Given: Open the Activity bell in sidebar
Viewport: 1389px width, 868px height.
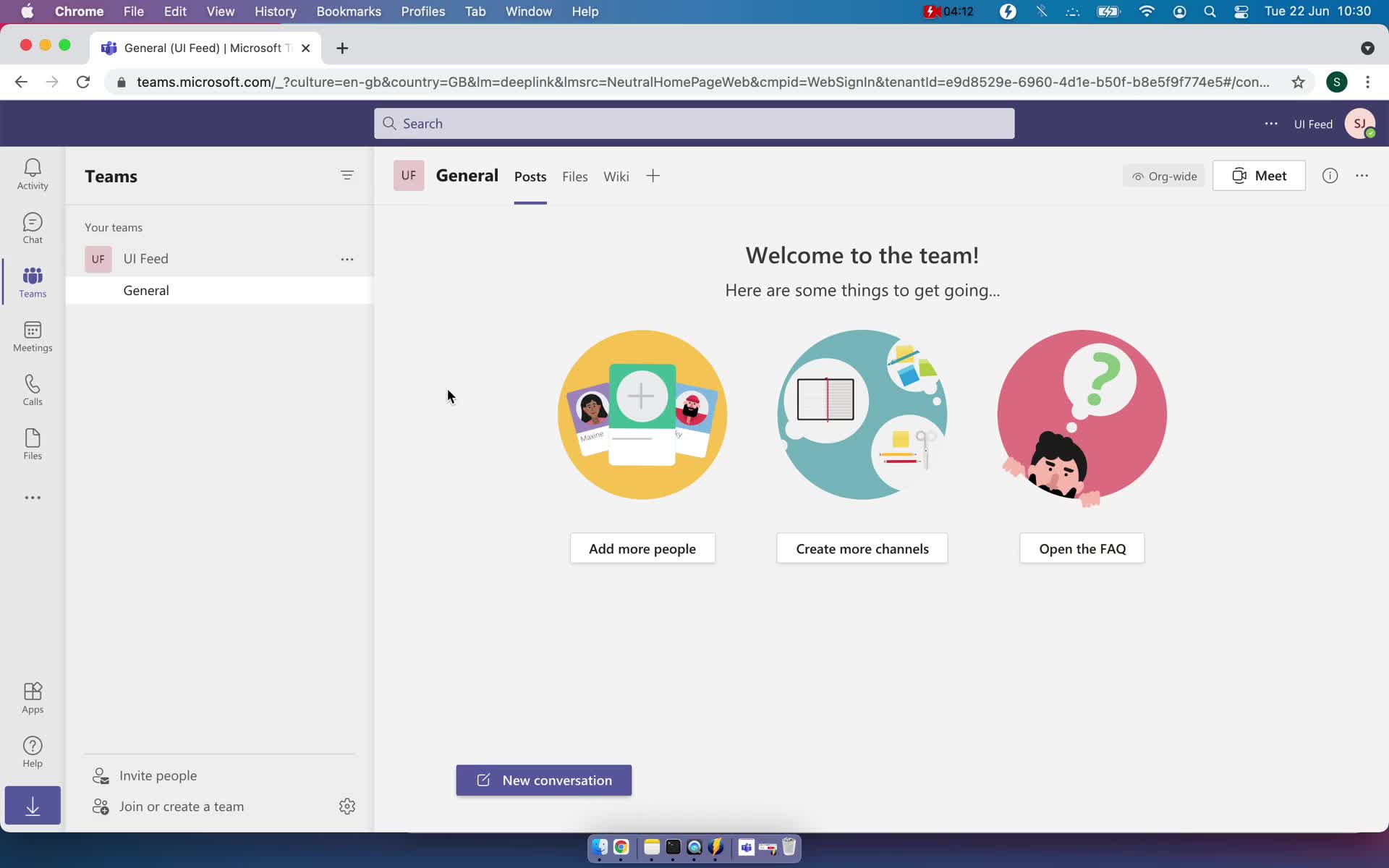Looking at the screenshot, I should tap(33, 174).
